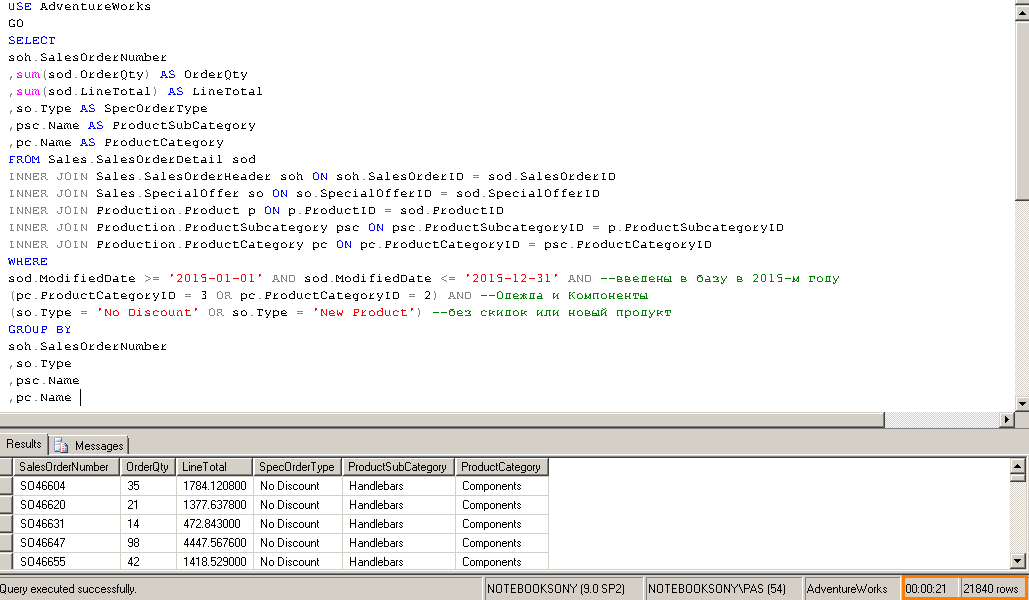Screen dimensions: 1029x600
Task: Select row header for SO46604
Action: coord(7,486)
